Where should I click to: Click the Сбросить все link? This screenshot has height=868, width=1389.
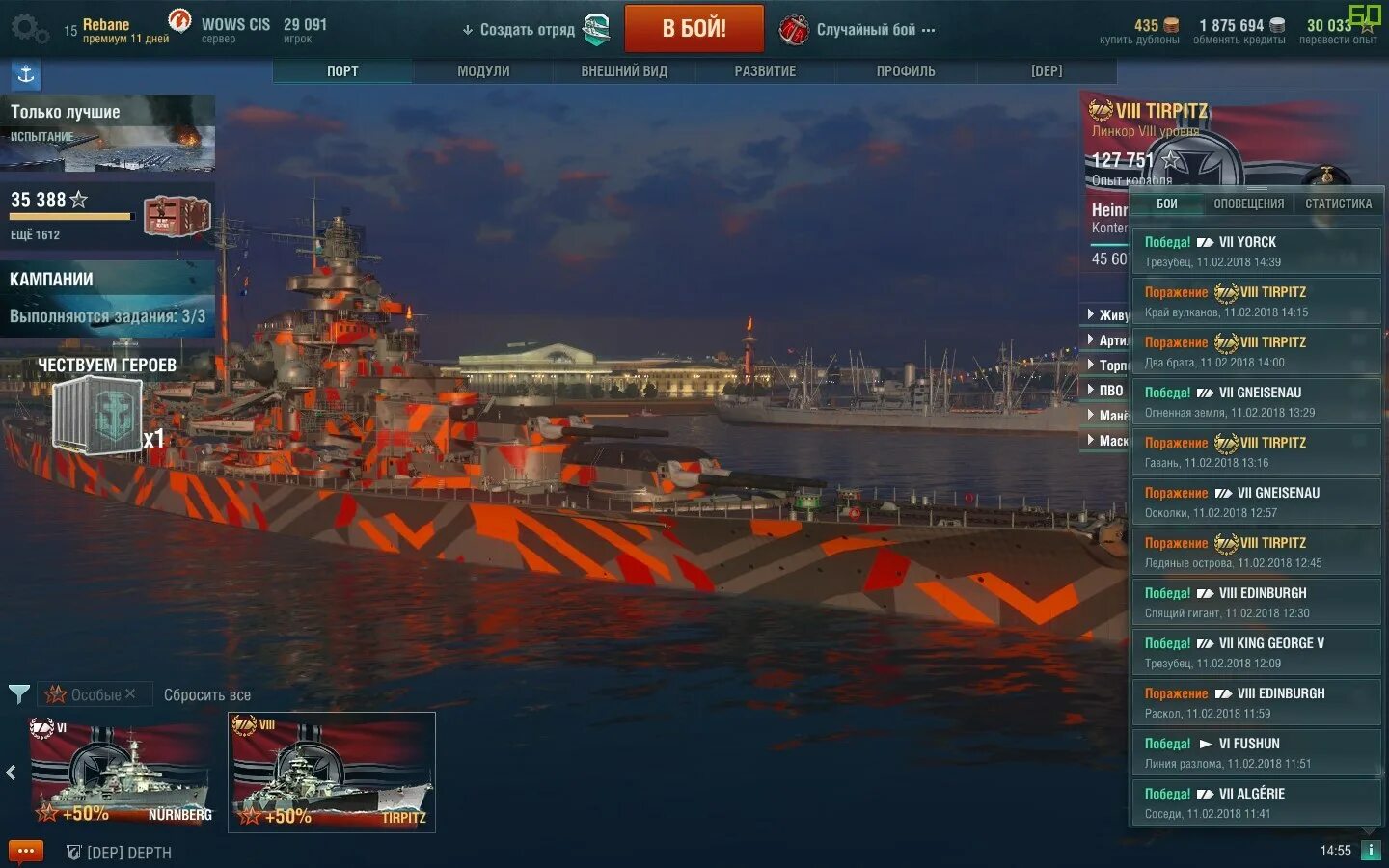click(207, 694)
